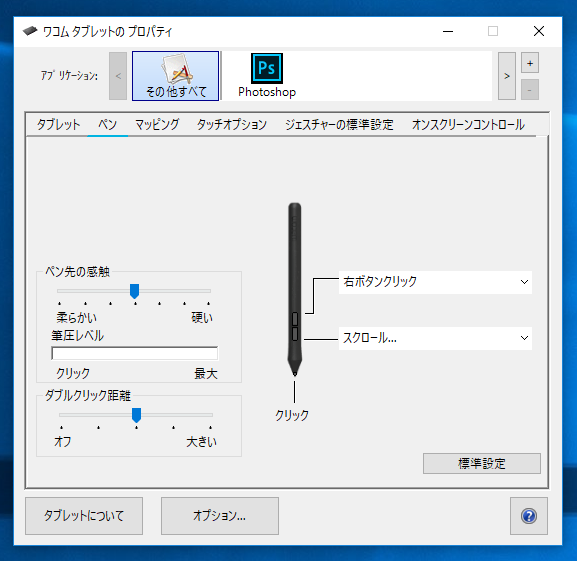Open the オプション... button
This screenshot has width=577, height=561.
[220, 516]
